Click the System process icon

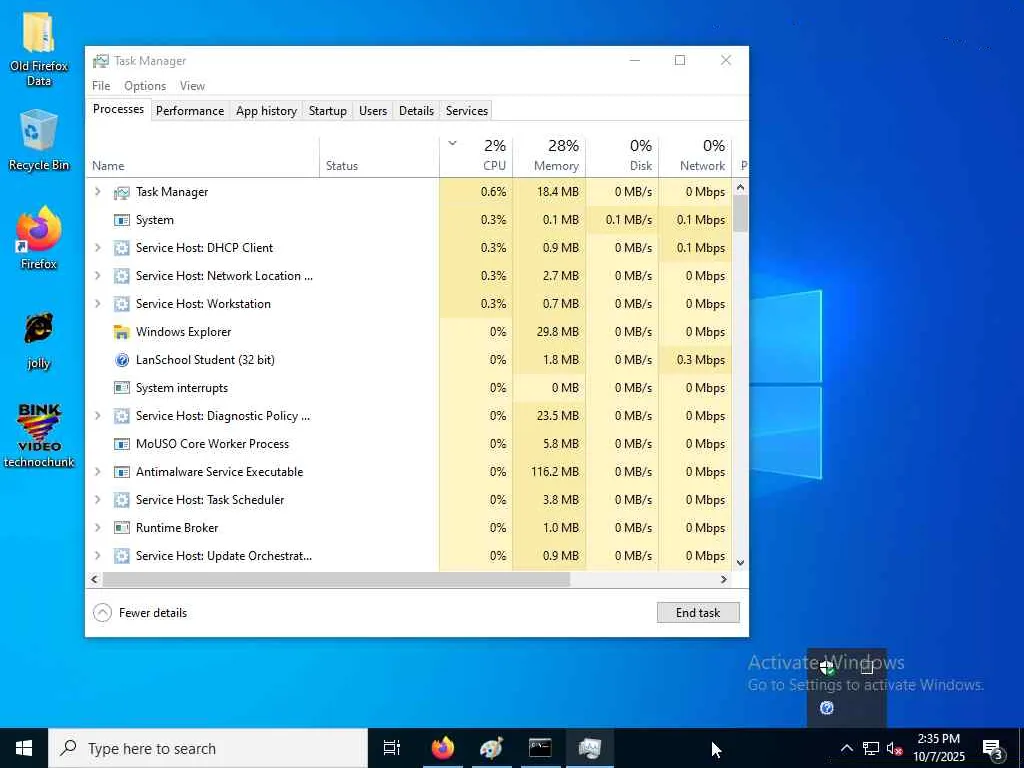click(121, 220)
